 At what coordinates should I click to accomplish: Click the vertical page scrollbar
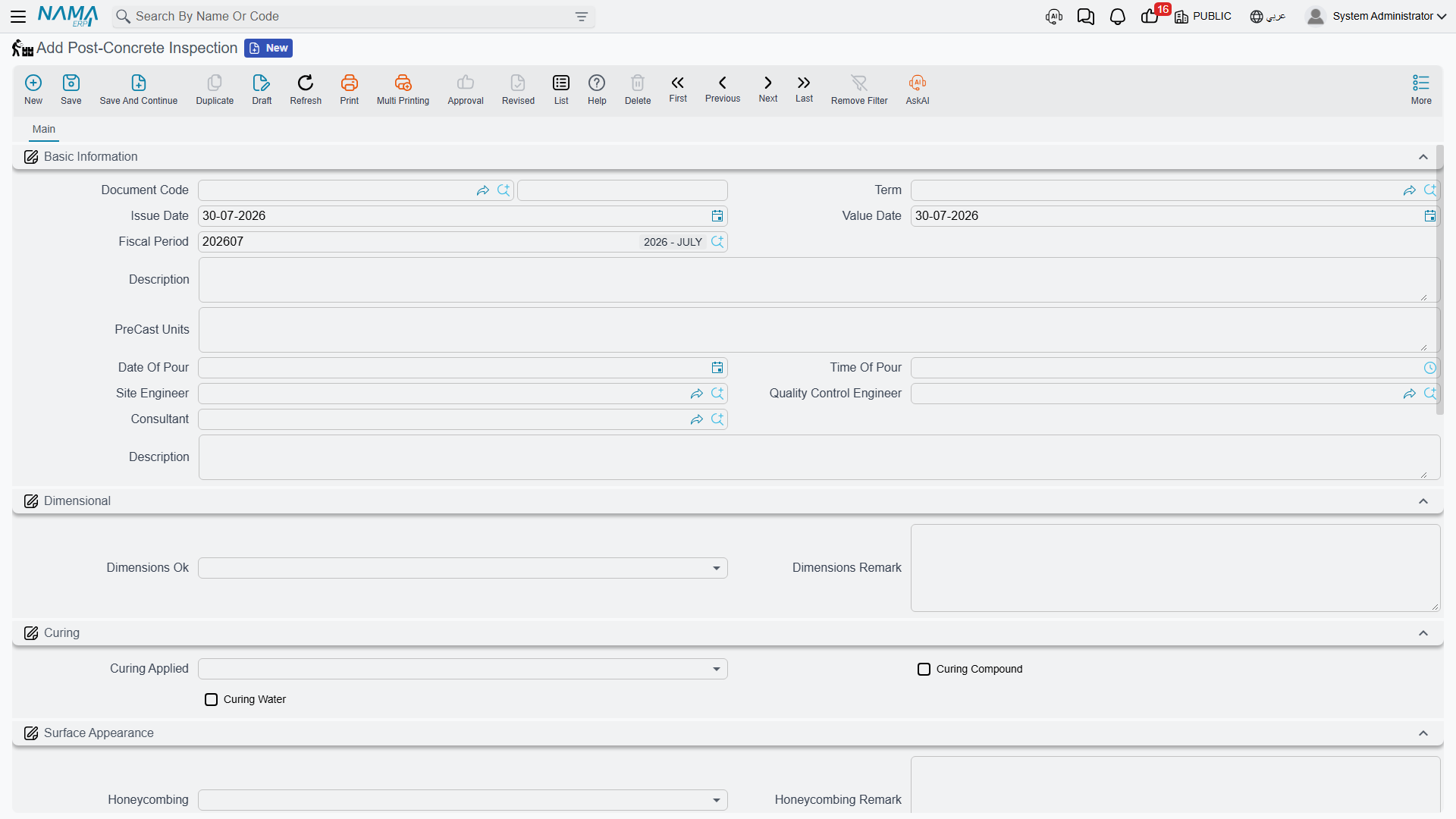[x=1439, y=281]
